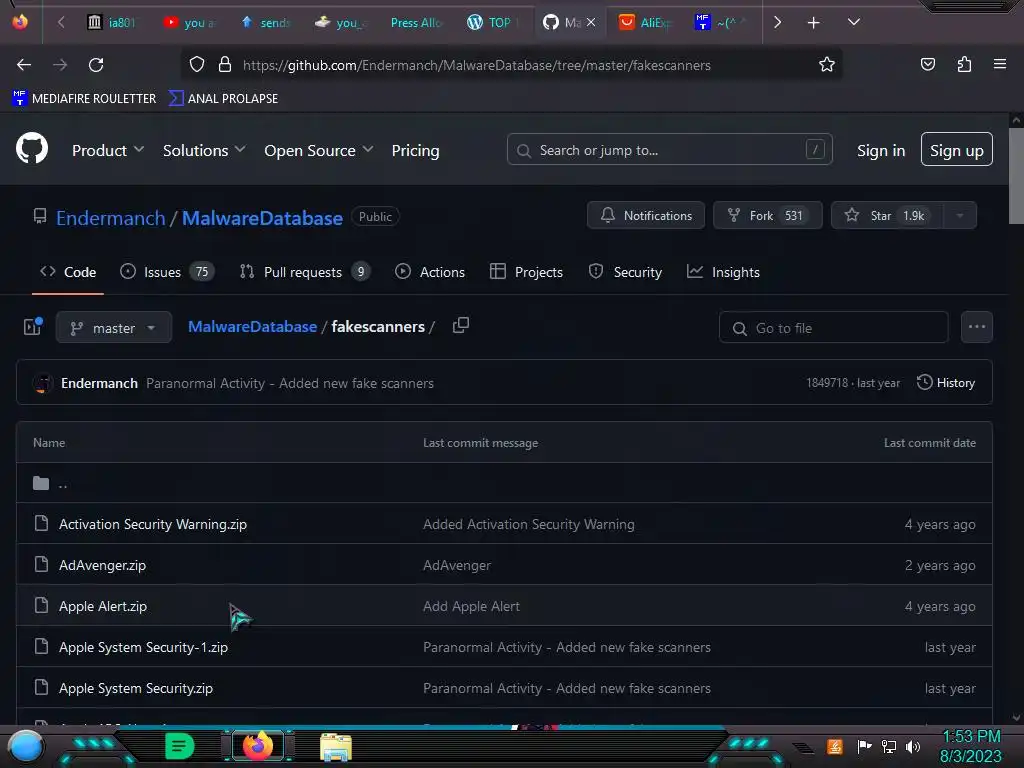Open Firefox hamburger menu

999,65
